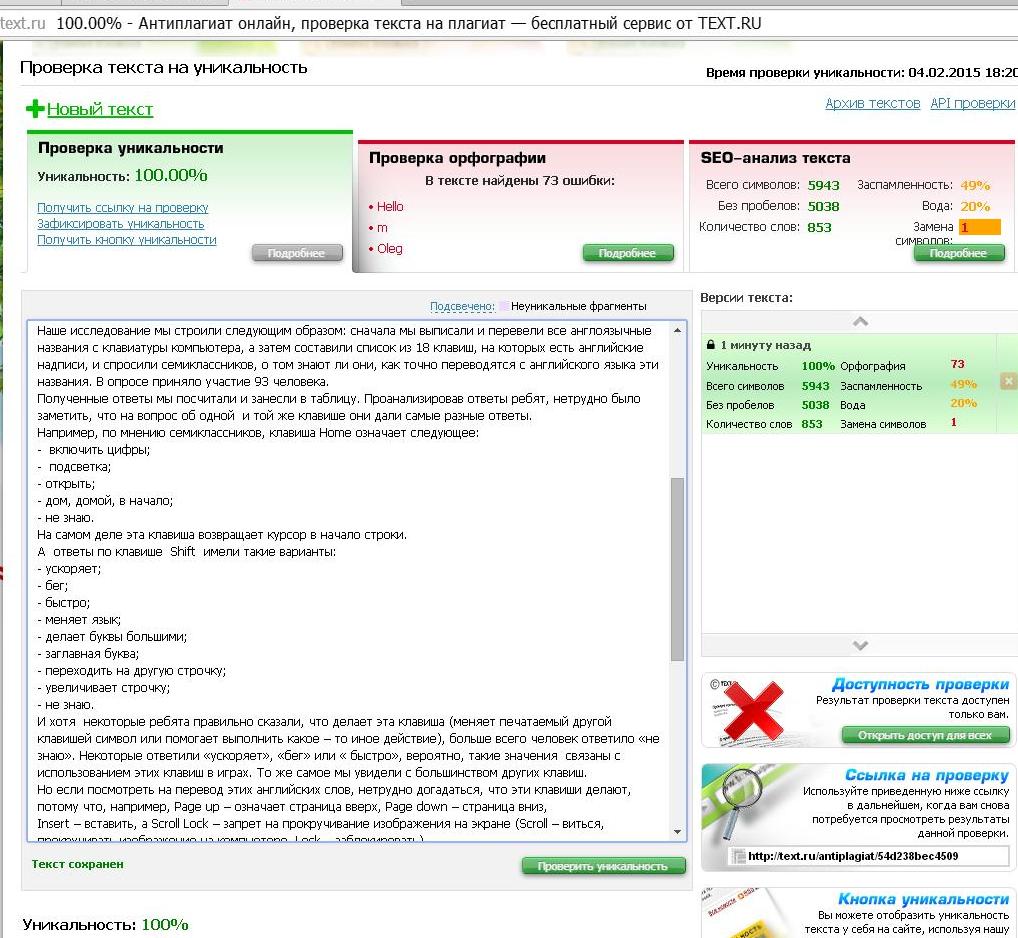Click the 100.00% uniqueness value in green panel
Viewport: 1018px width, 938px height.
click(171, 175)
